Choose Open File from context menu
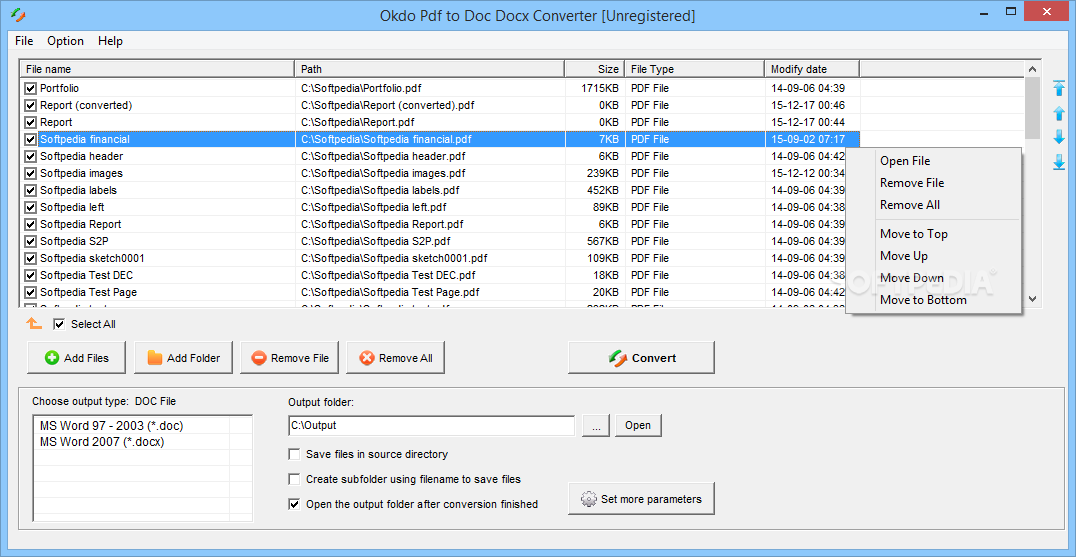Viewport: 1076px width, 557px height. click(x=934, y=161)
